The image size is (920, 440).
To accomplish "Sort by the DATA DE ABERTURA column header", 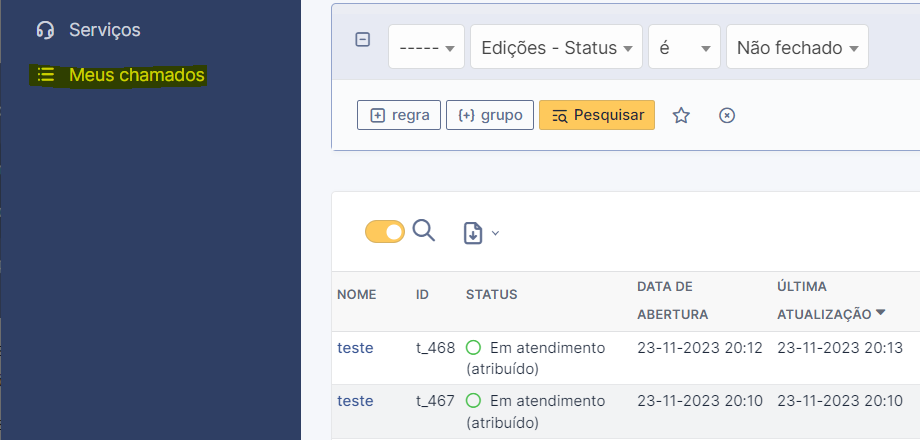I will click(672, 300).
